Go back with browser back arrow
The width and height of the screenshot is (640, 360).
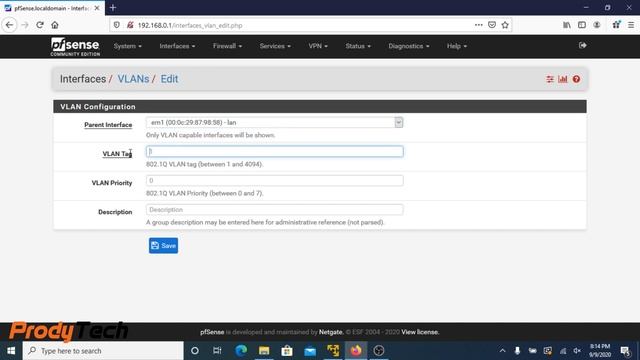[9, 25]
